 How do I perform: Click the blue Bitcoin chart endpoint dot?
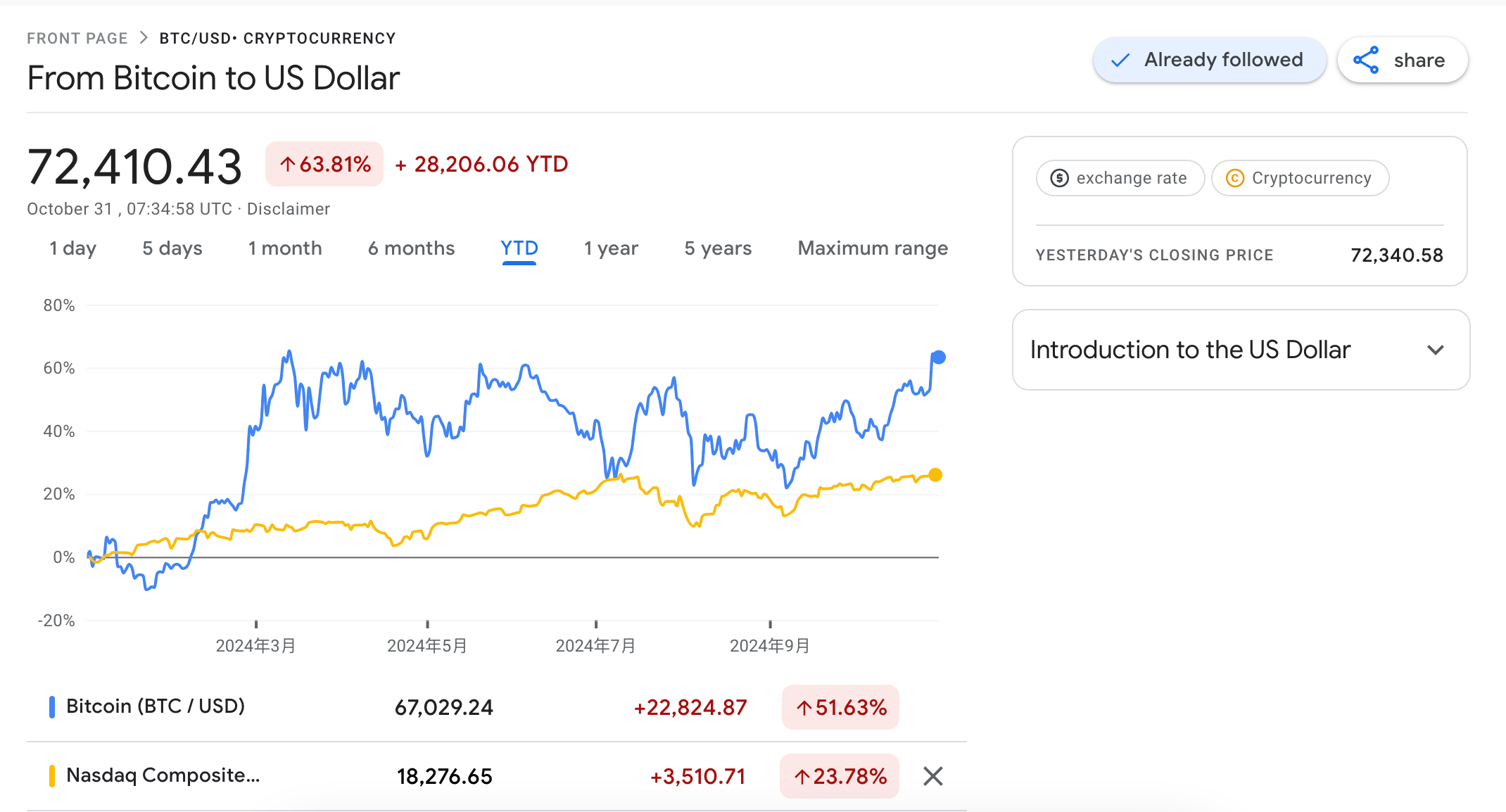[x=939, y=357]
